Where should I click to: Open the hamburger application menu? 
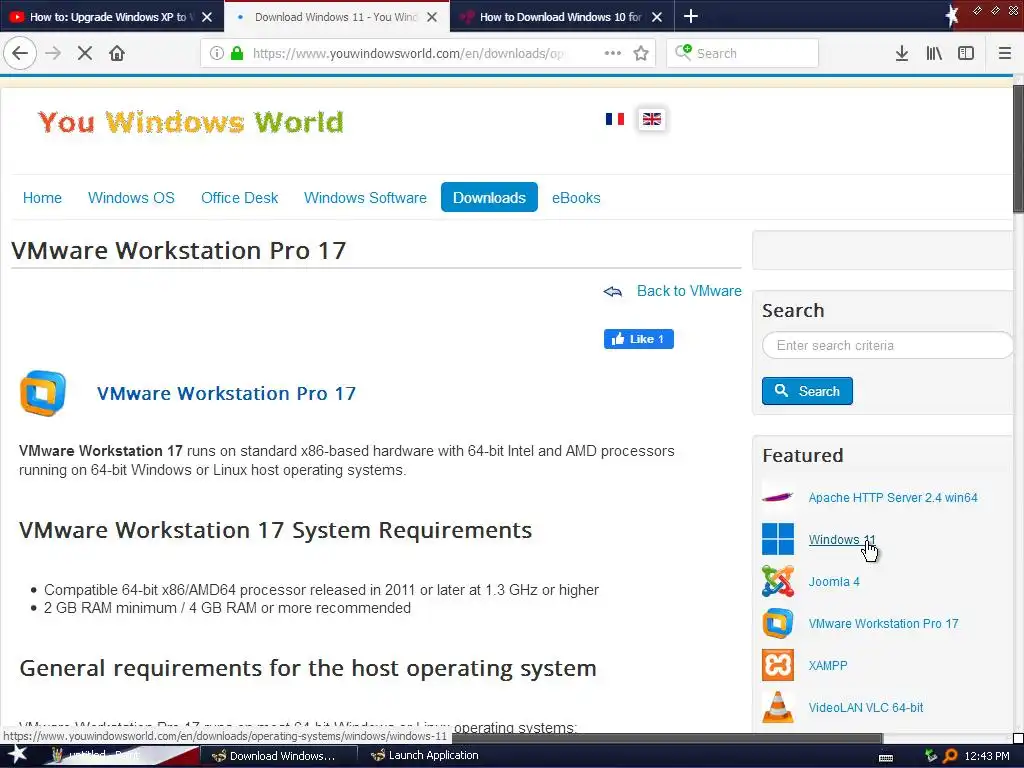[x=1004, y=54]
